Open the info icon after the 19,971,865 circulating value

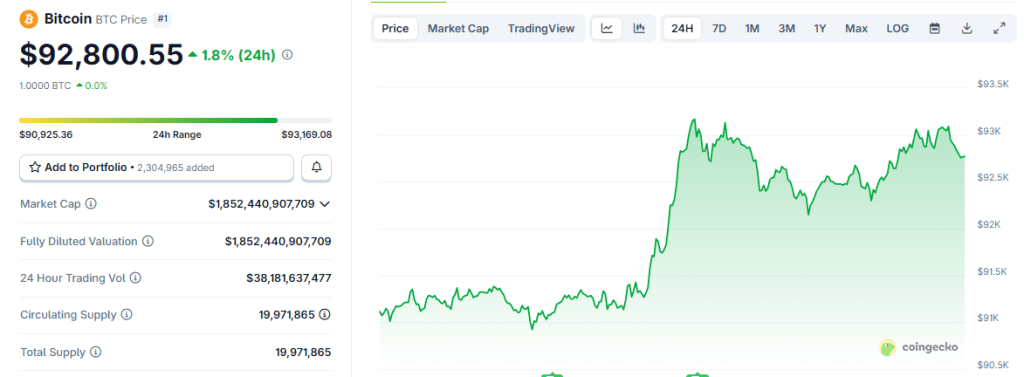(325, 314)
